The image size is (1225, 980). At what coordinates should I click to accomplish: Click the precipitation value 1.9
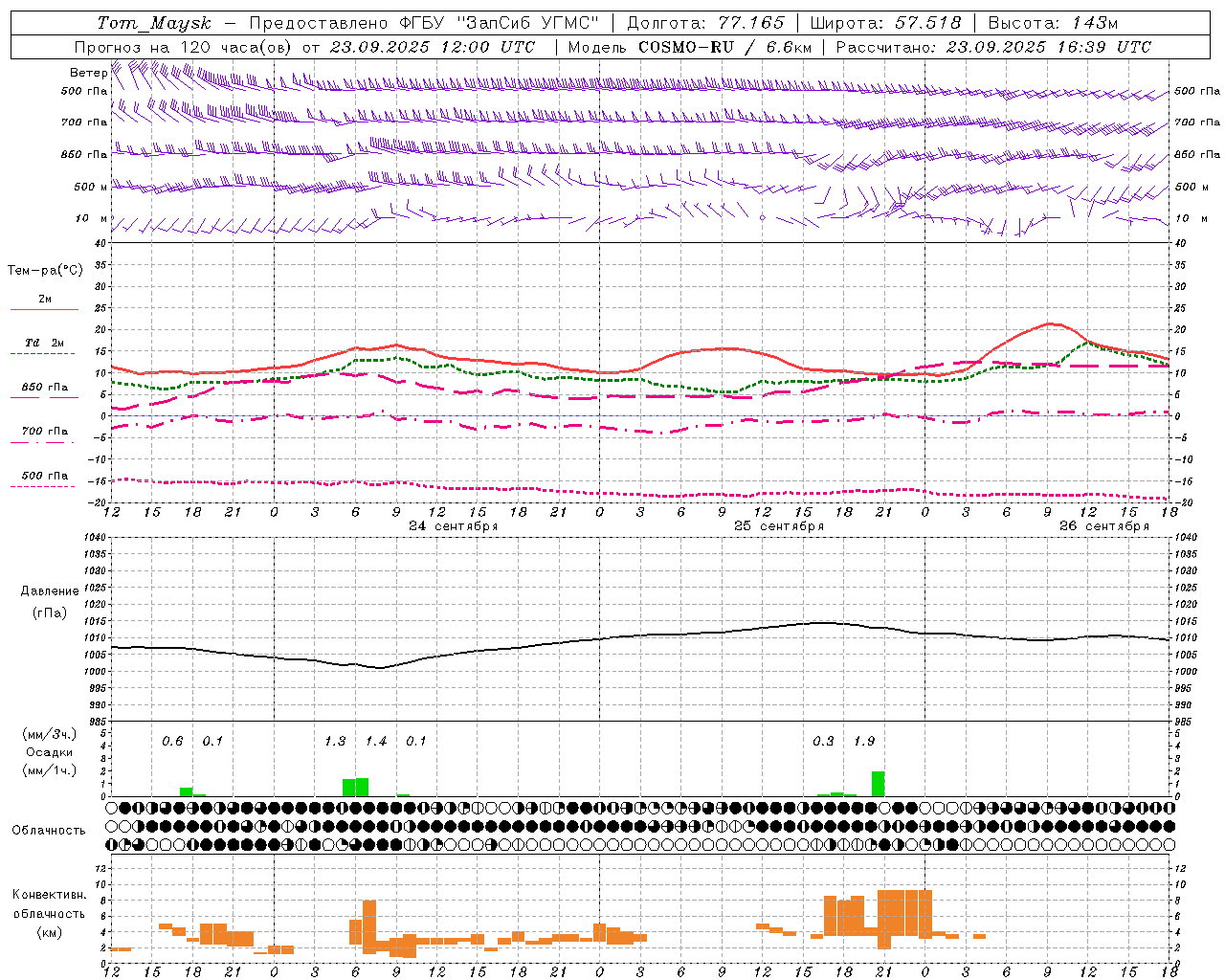(864, 742)
